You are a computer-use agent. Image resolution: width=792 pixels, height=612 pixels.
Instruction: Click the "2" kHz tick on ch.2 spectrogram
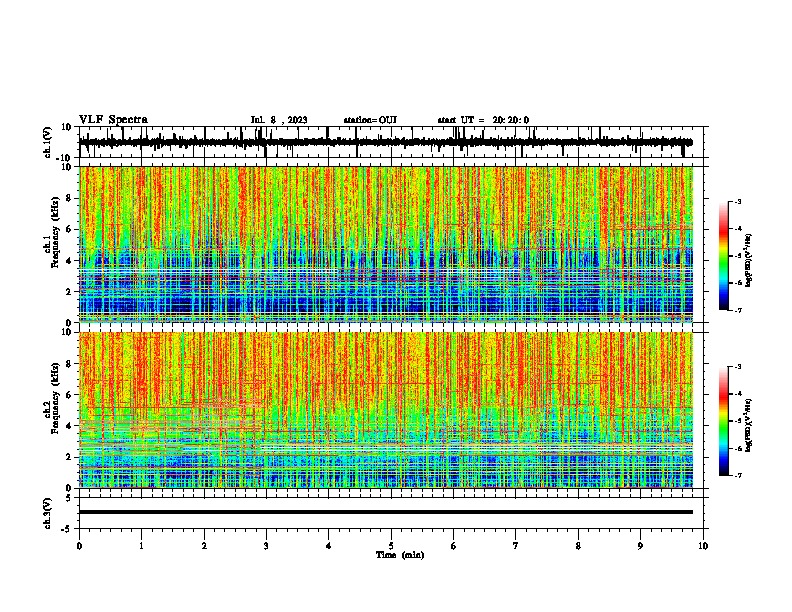[70, 457]
